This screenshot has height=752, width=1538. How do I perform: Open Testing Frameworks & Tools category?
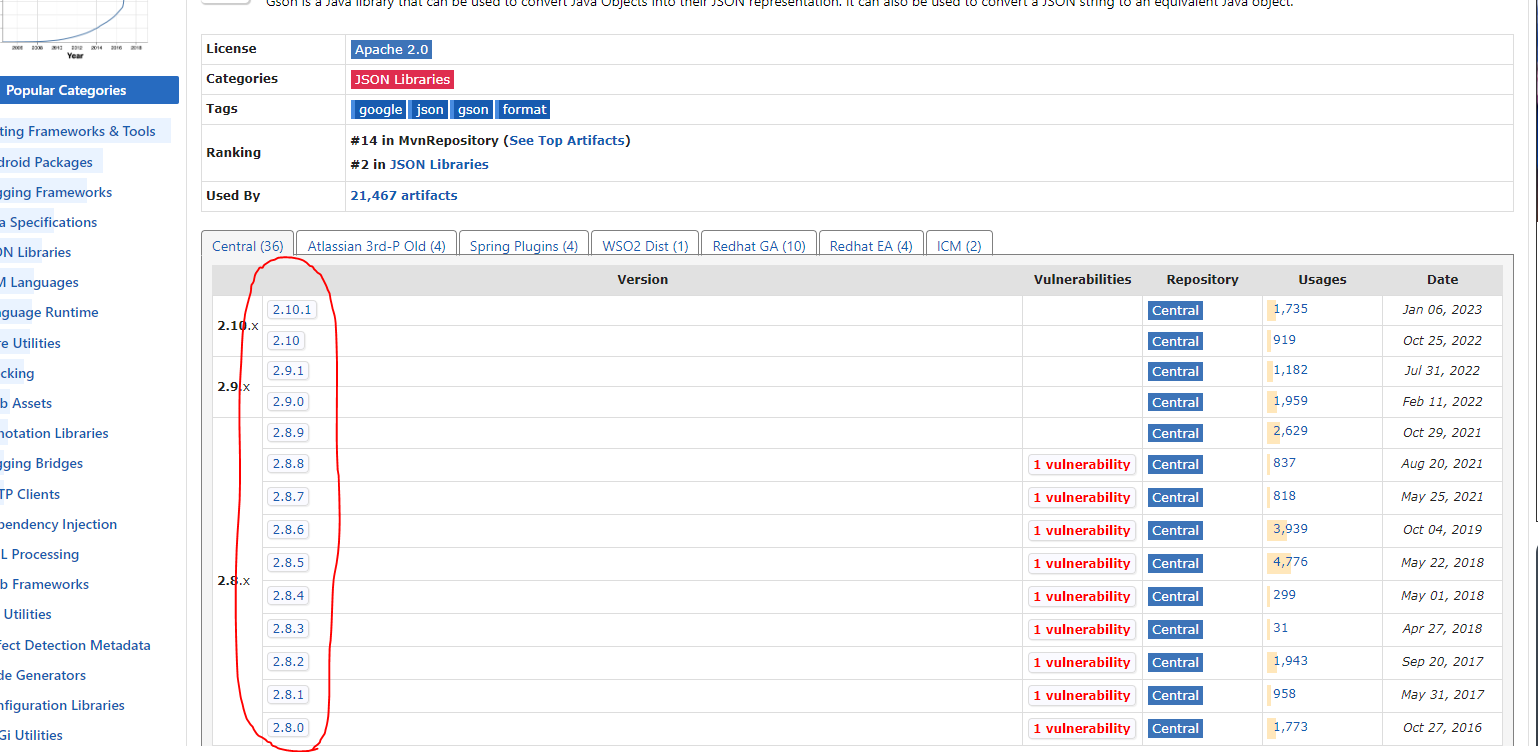tap(78, 131)
